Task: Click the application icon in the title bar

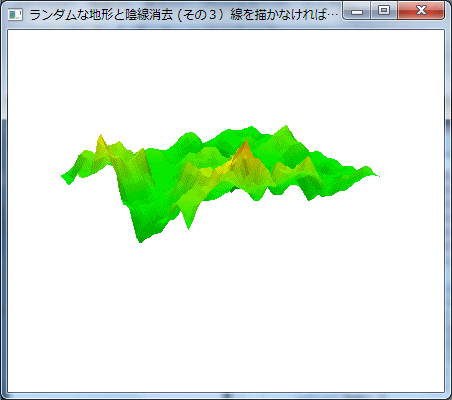Action: 15,14
